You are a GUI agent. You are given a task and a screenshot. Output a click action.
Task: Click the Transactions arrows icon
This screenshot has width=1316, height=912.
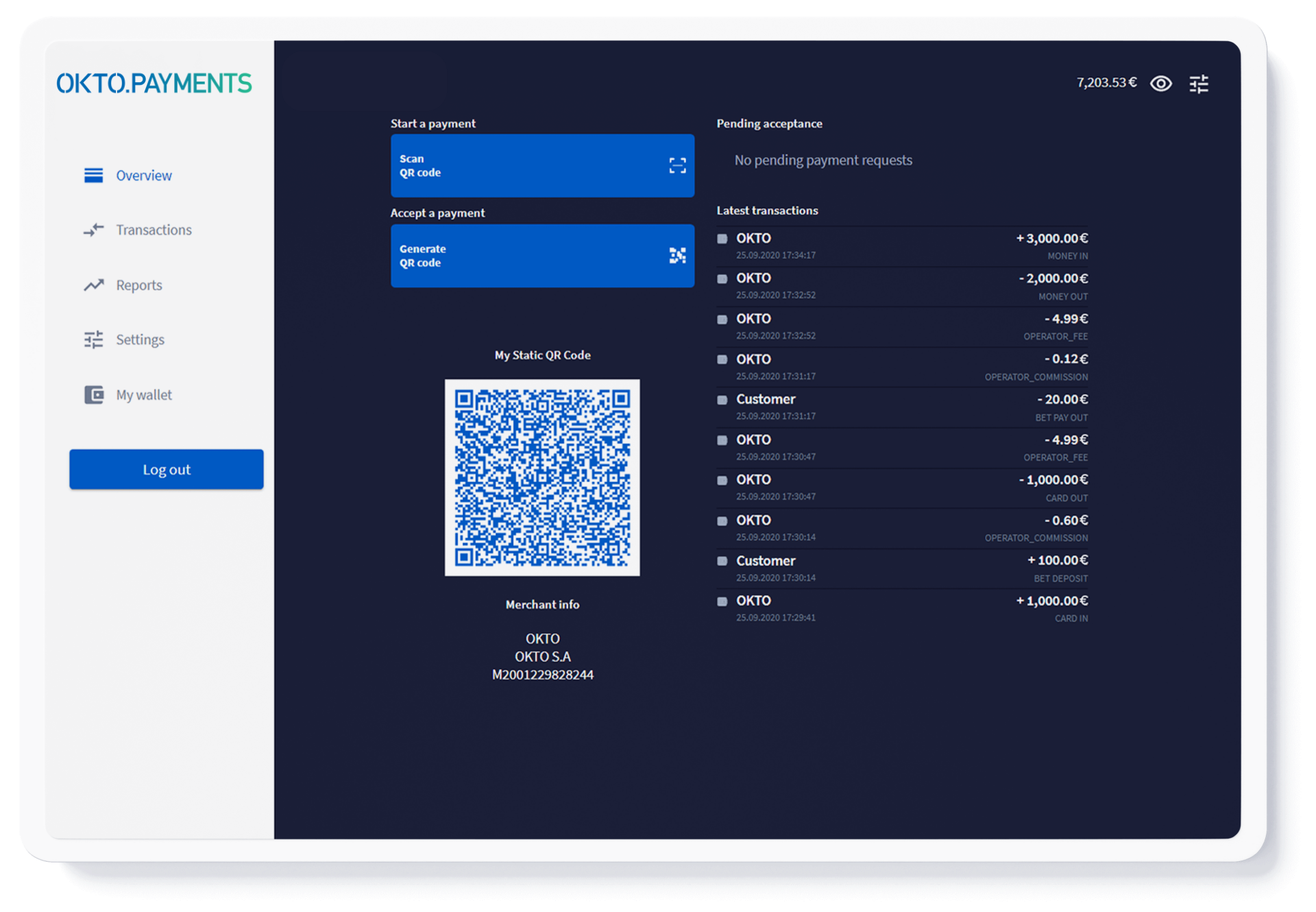tap(93, 230)
